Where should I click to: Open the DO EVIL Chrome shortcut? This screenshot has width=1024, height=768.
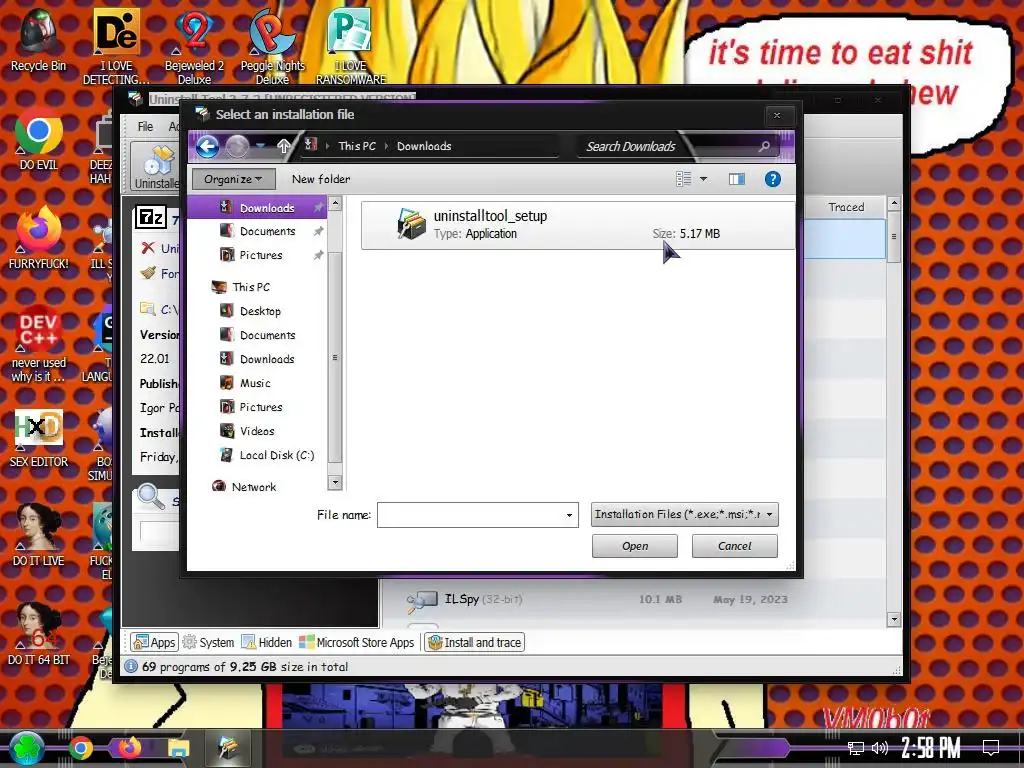point(38,140)
